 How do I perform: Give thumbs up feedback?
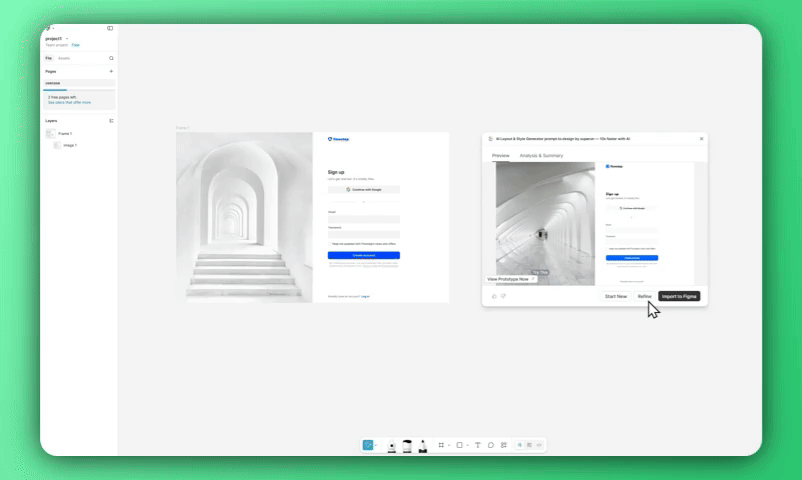click(494, 296)
